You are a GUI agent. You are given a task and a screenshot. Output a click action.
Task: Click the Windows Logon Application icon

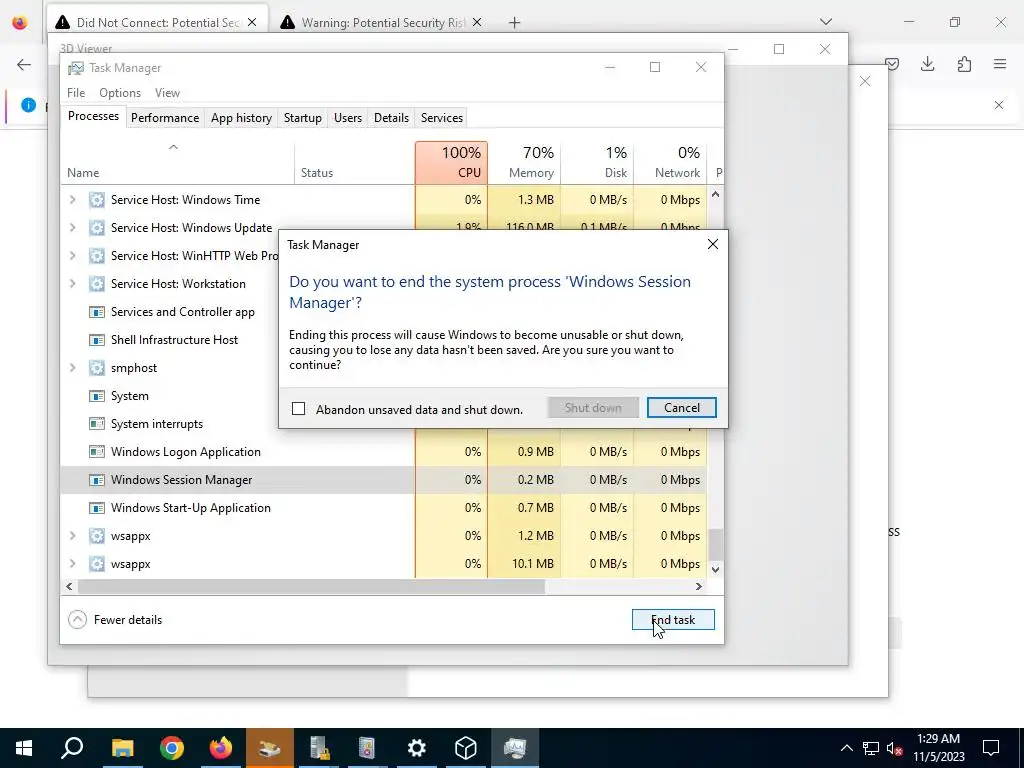[97, 452]
